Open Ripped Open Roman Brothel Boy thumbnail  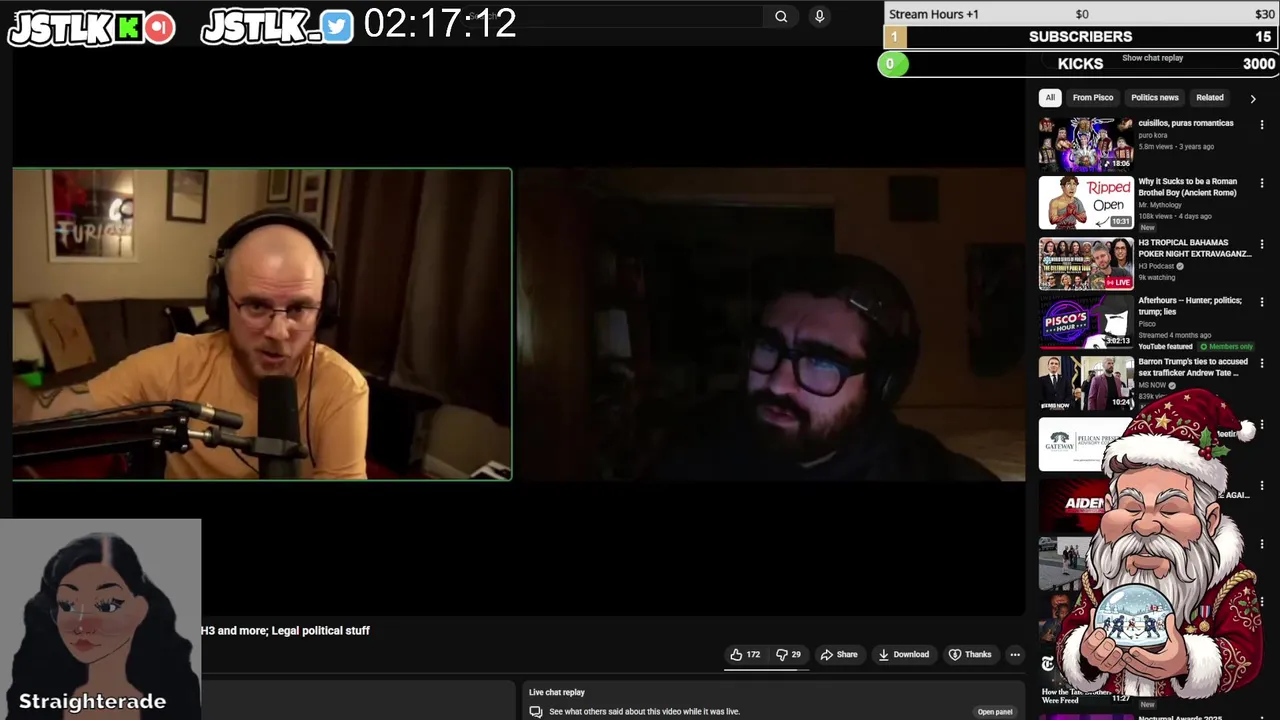[1086, 203]
